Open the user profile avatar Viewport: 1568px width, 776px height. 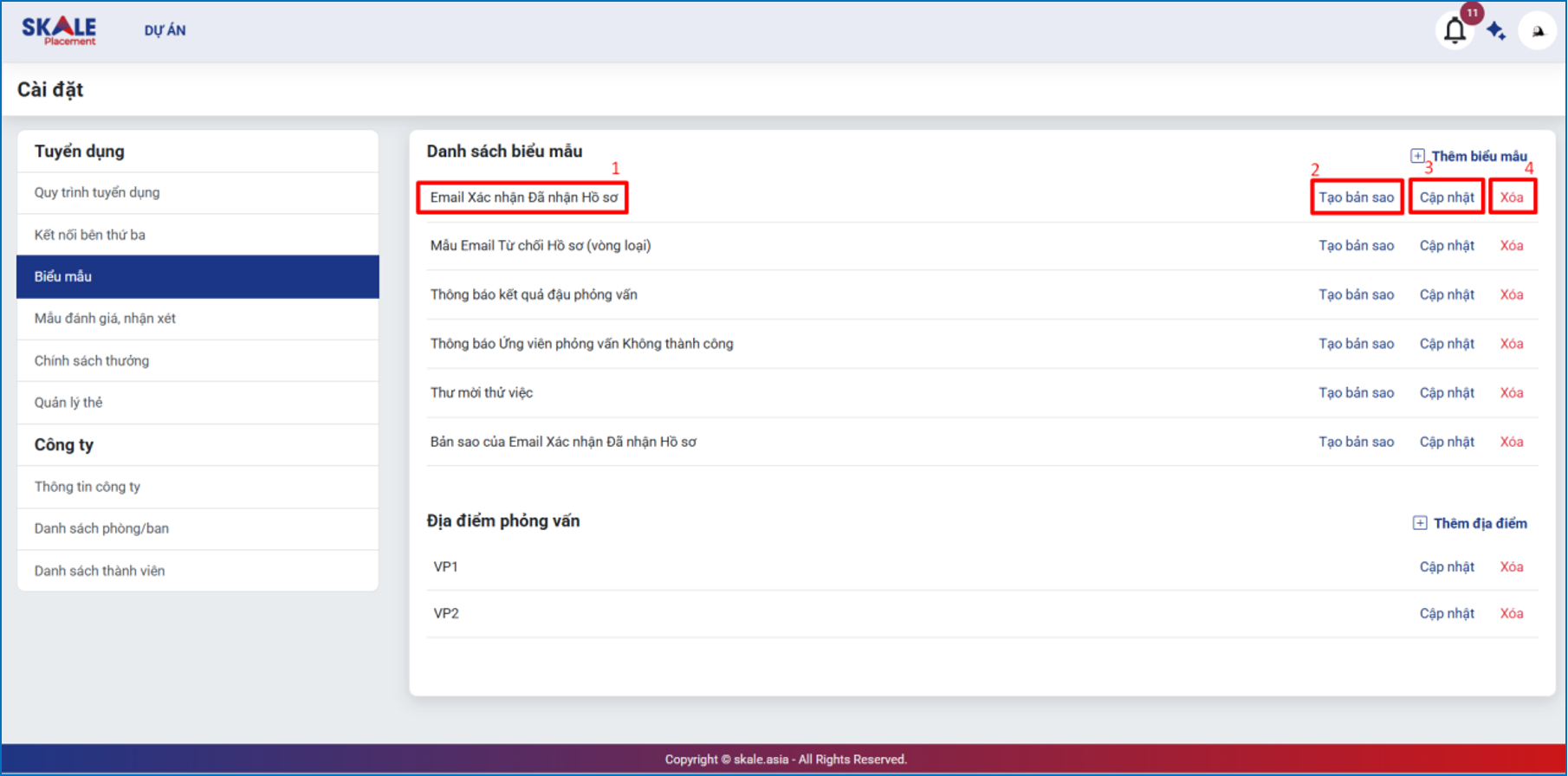point(1538,31)
